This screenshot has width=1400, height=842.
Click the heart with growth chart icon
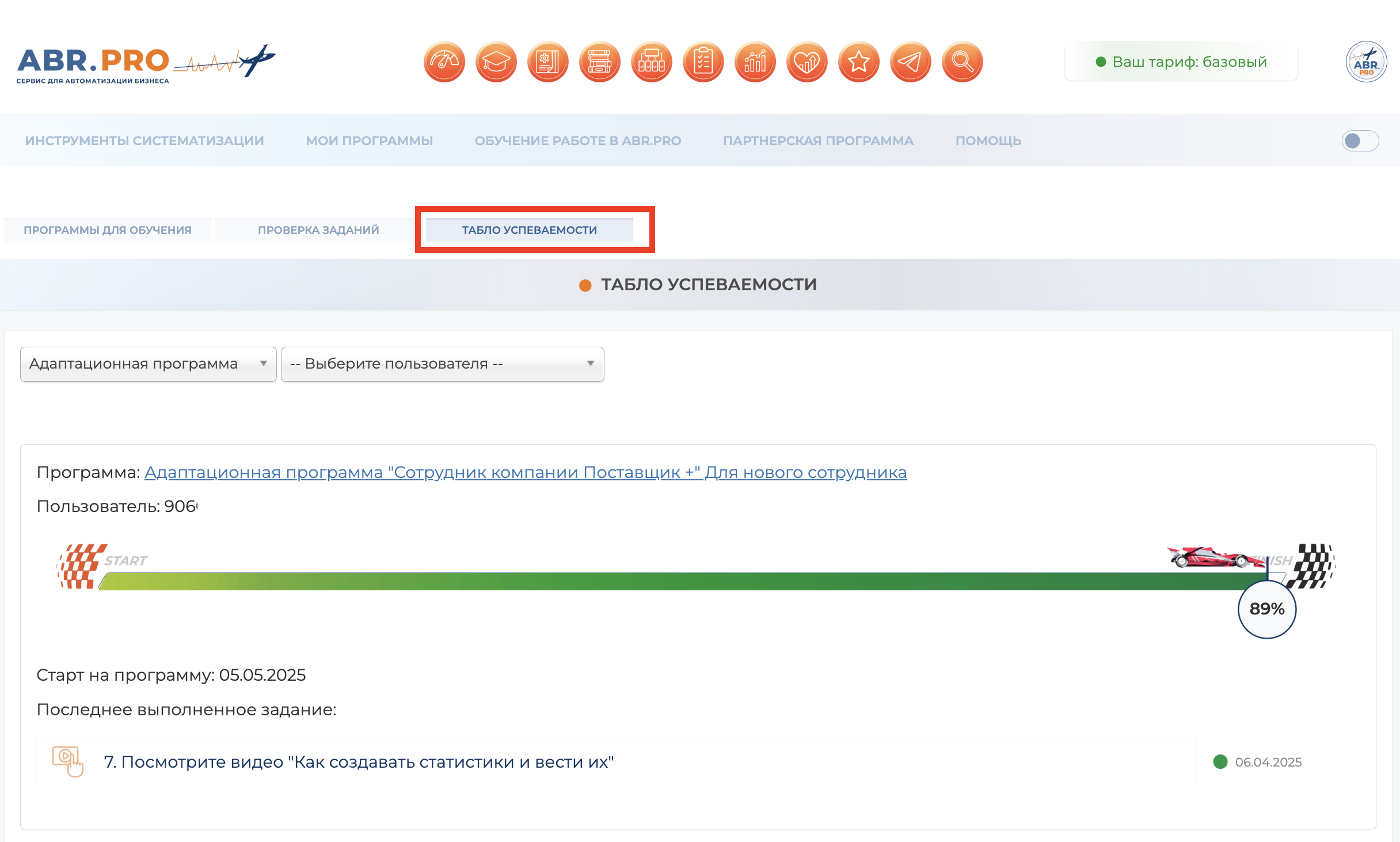(x=806, y=62)
